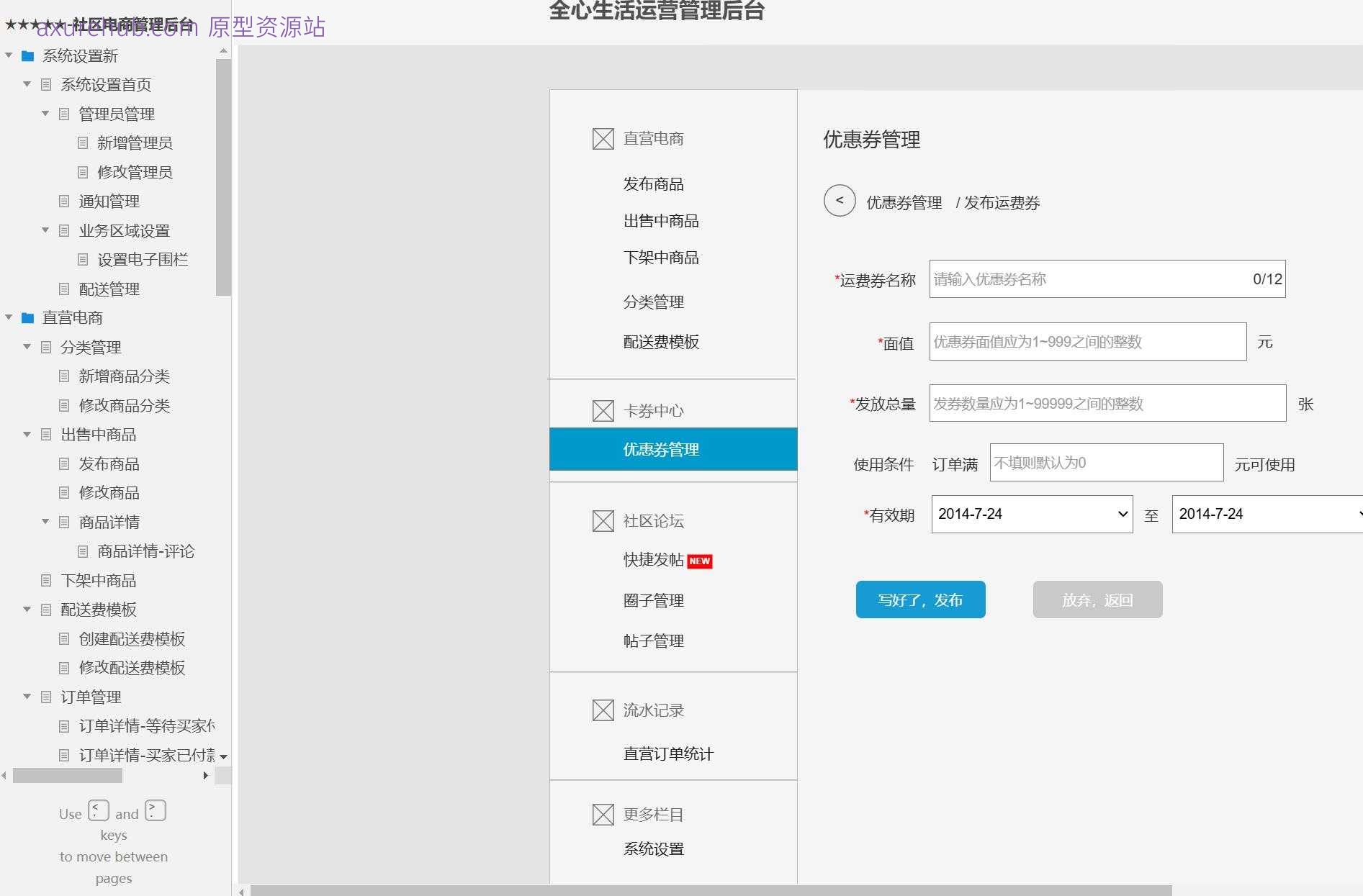Open 修改管理员 page in tree
Viewport: 1363px width, 896px height.
(x=135, y=172)
